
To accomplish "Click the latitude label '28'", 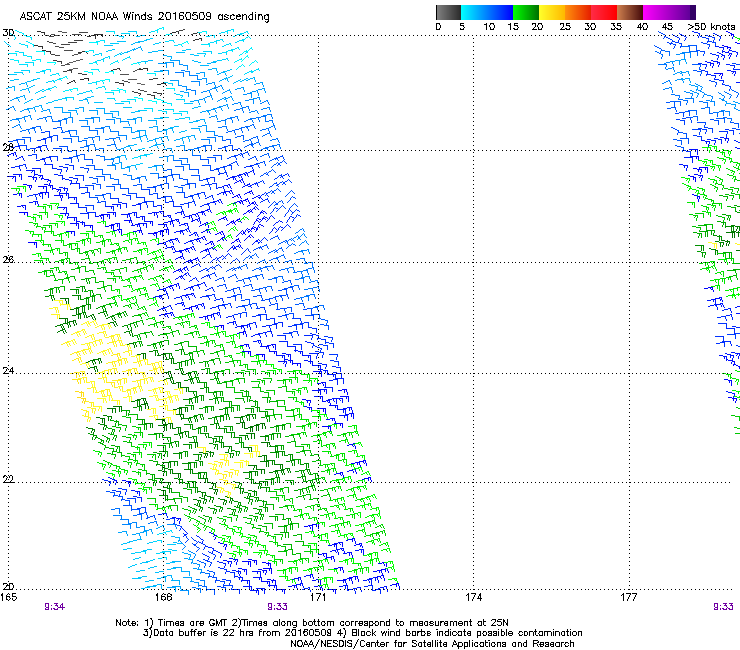I will click(8, 147).
